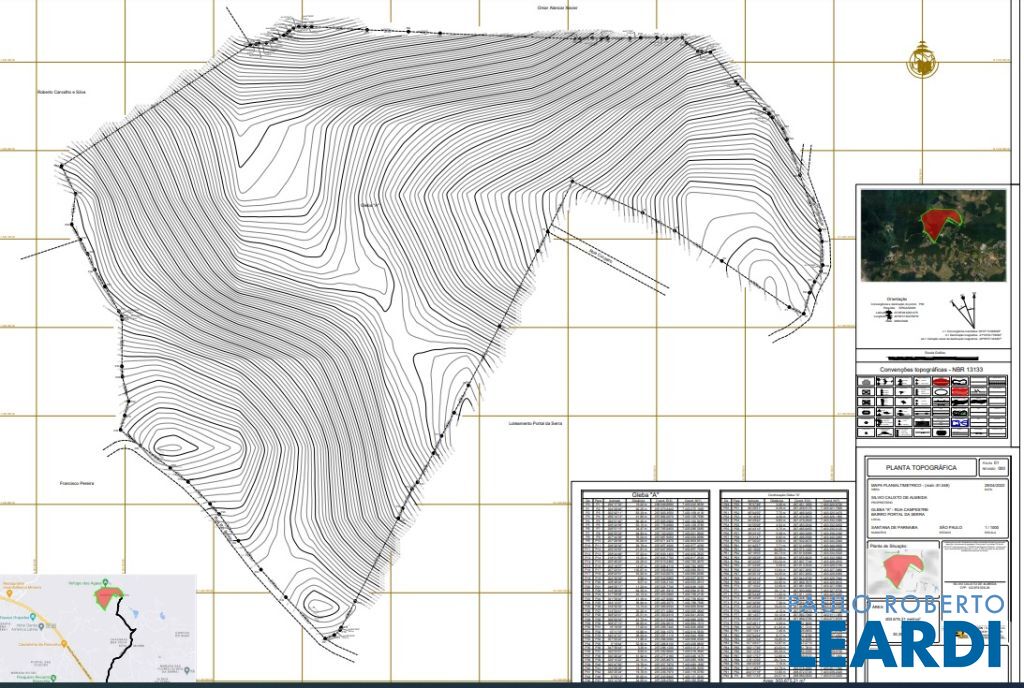
Task: Click the Loteamento Portal da Serra label
Action: (x=536, y=423)
